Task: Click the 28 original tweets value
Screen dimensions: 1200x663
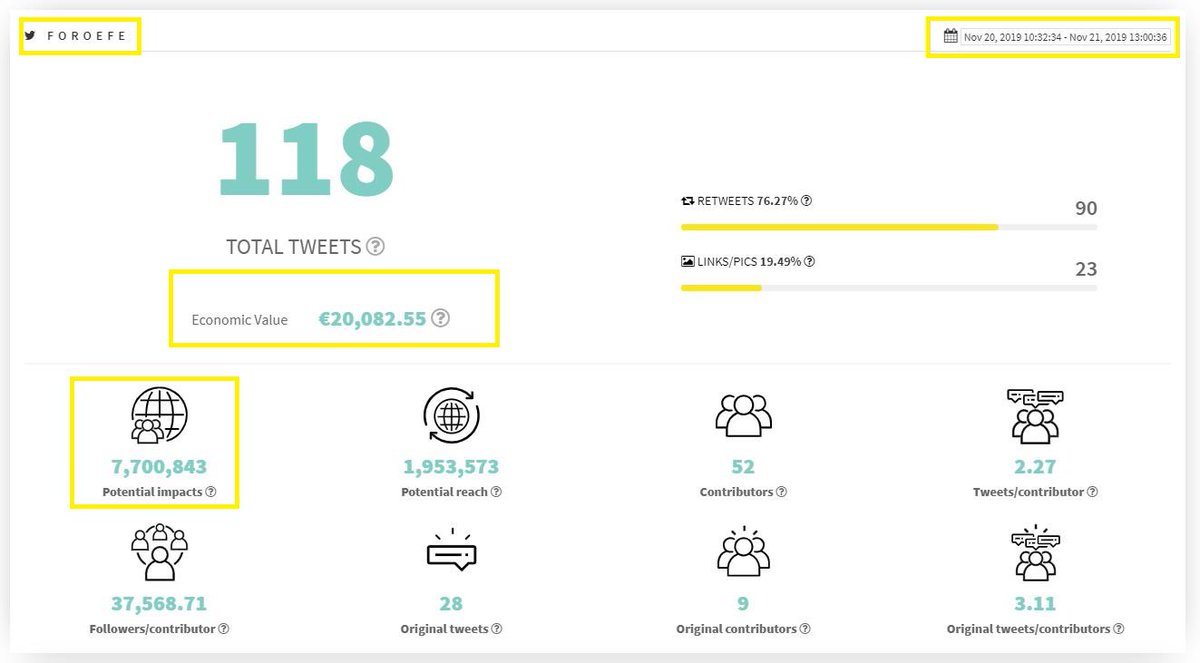Action: coord(451,604)
